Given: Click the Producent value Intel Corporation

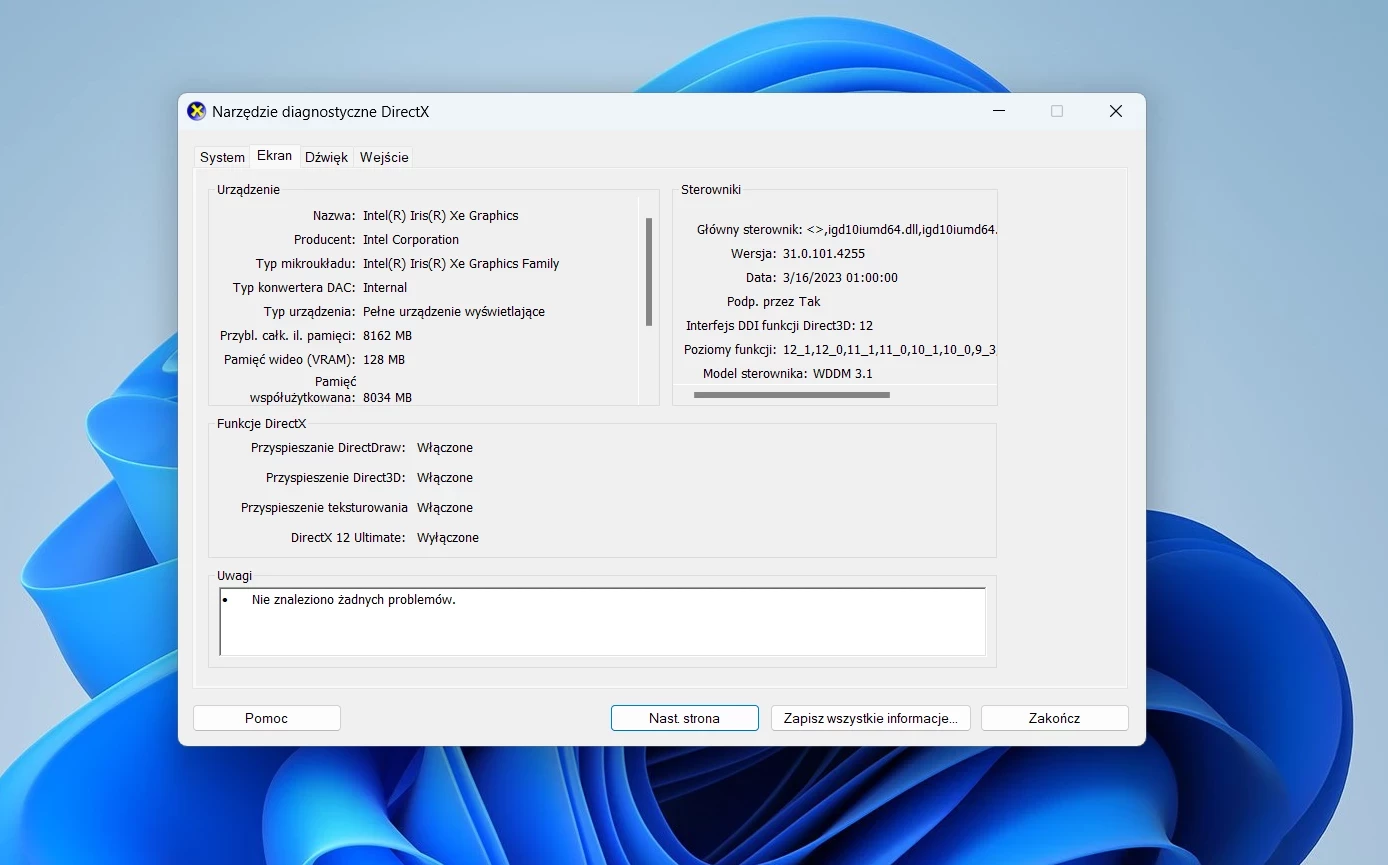Looking at the screenshot, I should (x=411, y=239).
